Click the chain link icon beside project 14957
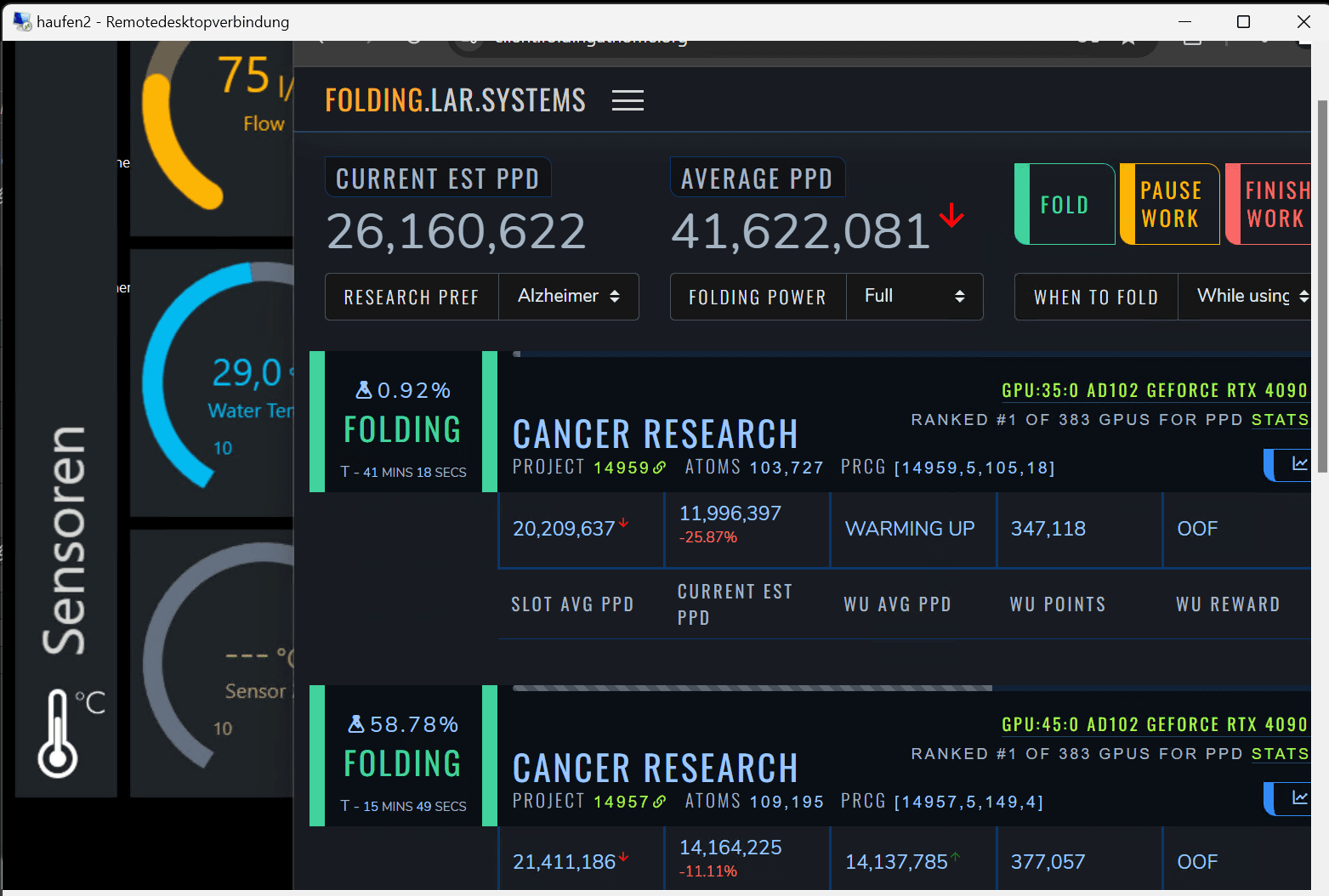The image size is (1329, 896). (660, 802)
